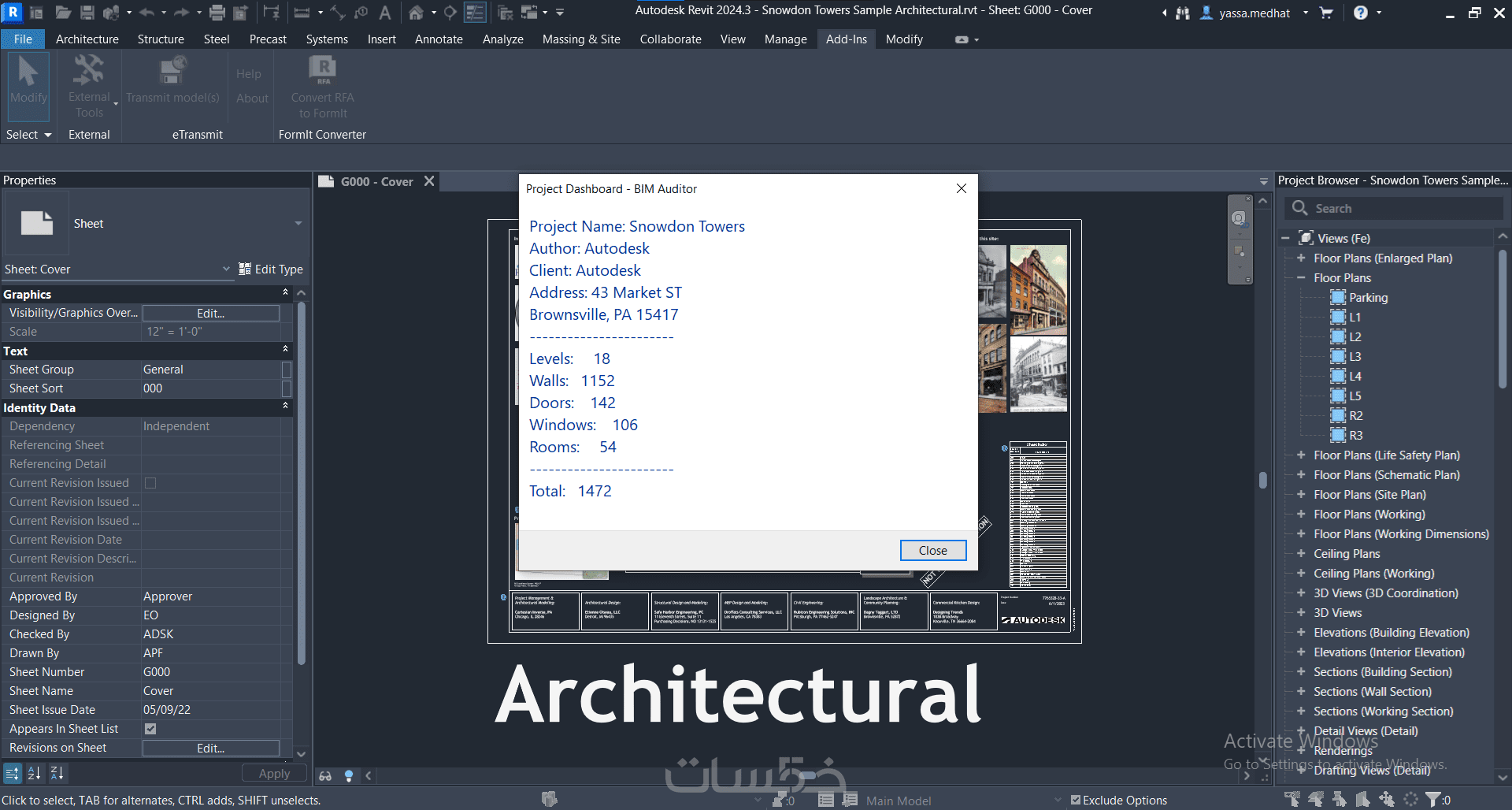Viewport: 1512px width, 810px height.
Task: Open the Help question mark icon
Action: point(1361,13)
